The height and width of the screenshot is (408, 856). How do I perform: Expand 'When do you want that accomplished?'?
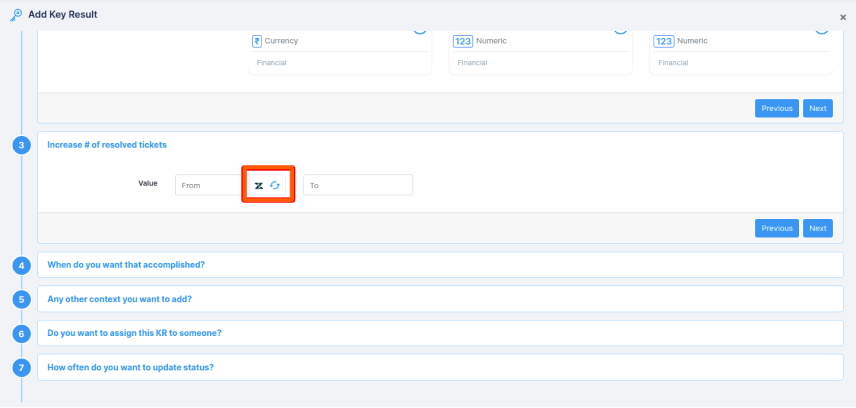(440, 265)
